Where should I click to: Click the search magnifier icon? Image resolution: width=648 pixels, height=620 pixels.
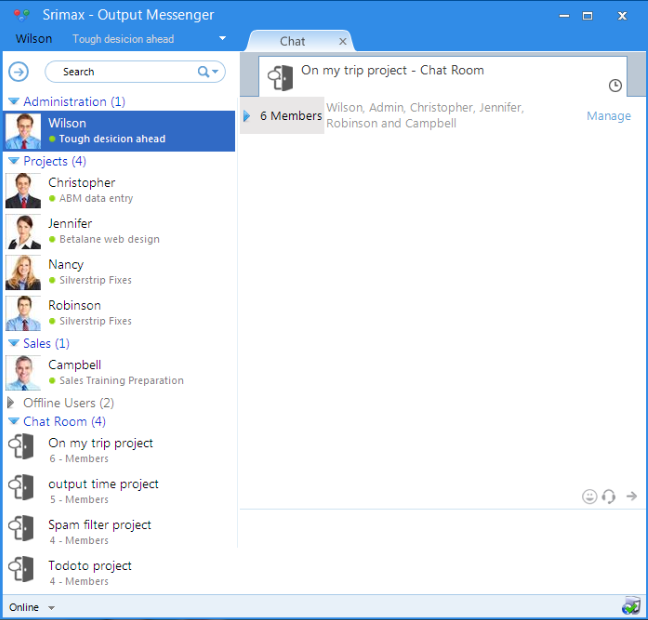coord(204,72)
